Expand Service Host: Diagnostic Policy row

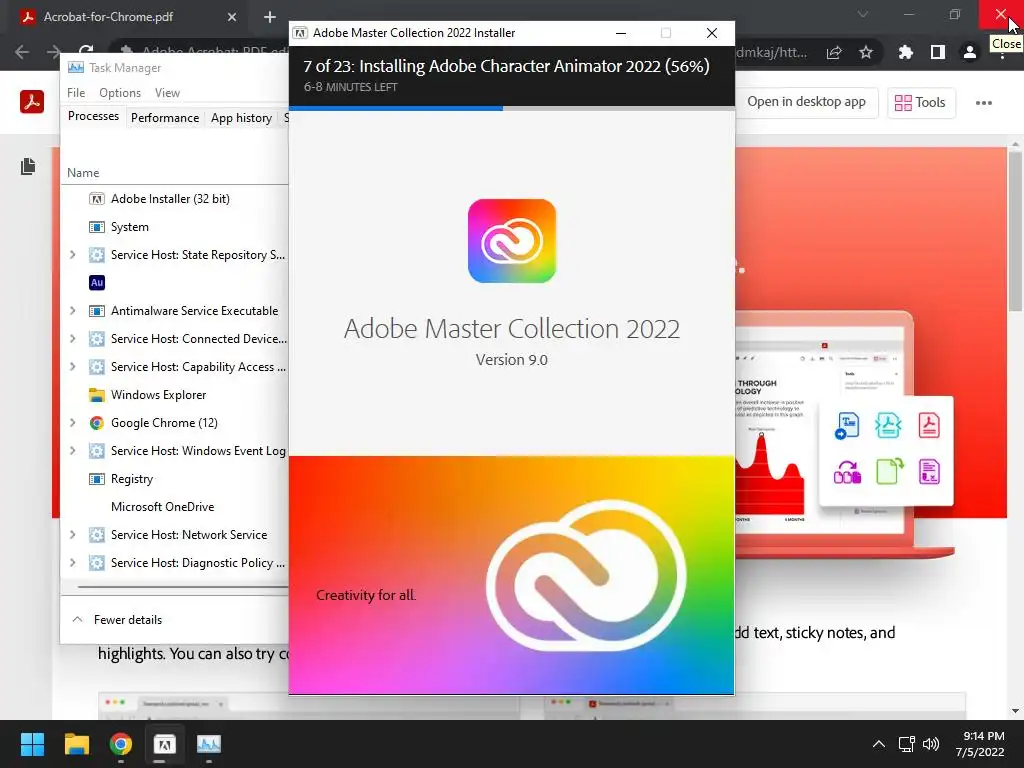[72, 563]
